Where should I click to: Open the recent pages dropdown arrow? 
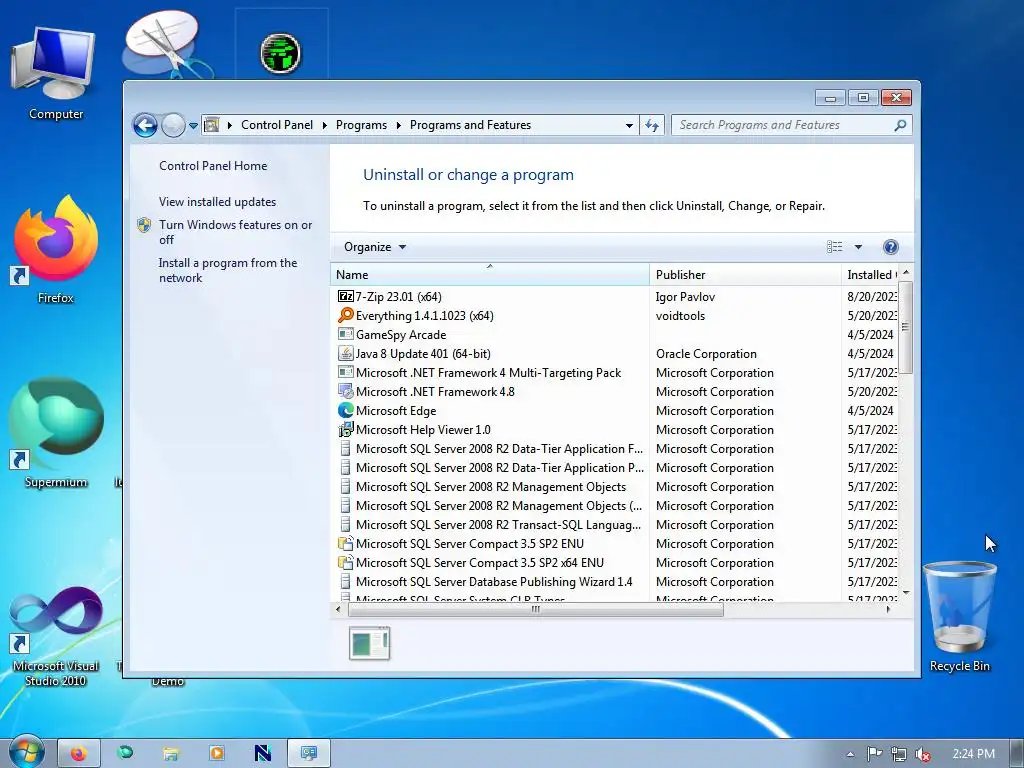point(193,125)
